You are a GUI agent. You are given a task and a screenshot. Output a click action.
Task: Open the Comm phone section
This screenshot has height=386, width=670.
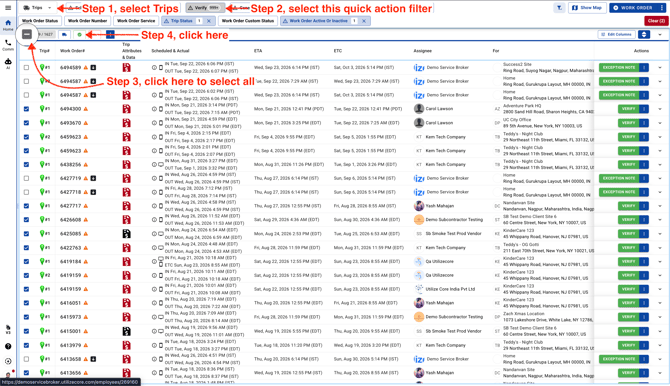click(x=8, y=45)
